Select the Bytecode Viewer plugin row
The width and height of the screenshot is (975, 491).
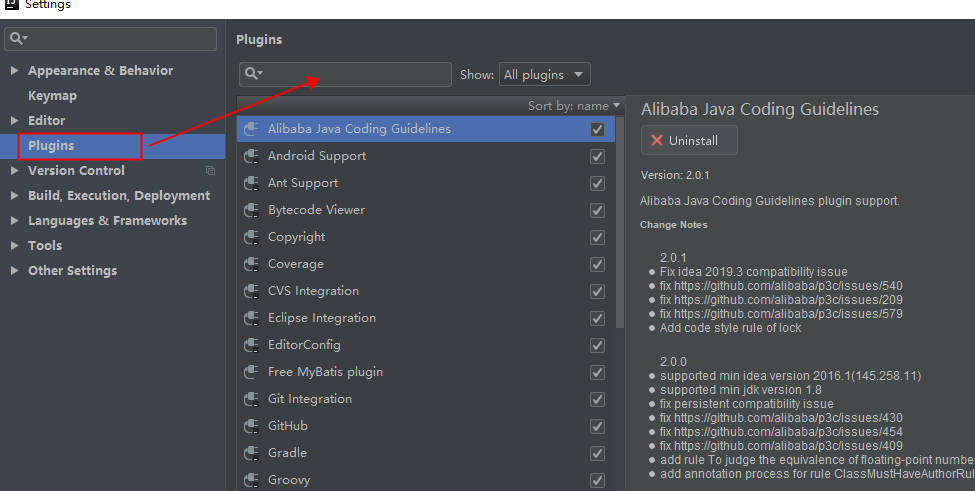pyautogui.click(x=425, y=210)
